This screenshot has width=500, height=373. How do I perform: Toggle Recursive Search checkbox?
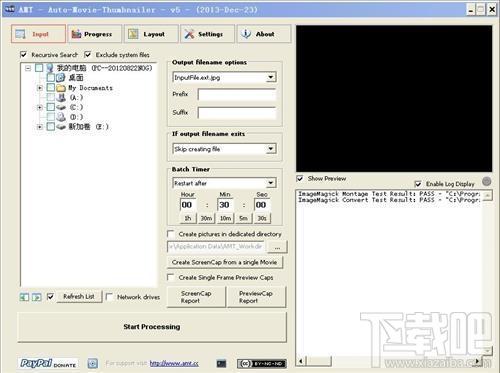click(x=24, y=54)
